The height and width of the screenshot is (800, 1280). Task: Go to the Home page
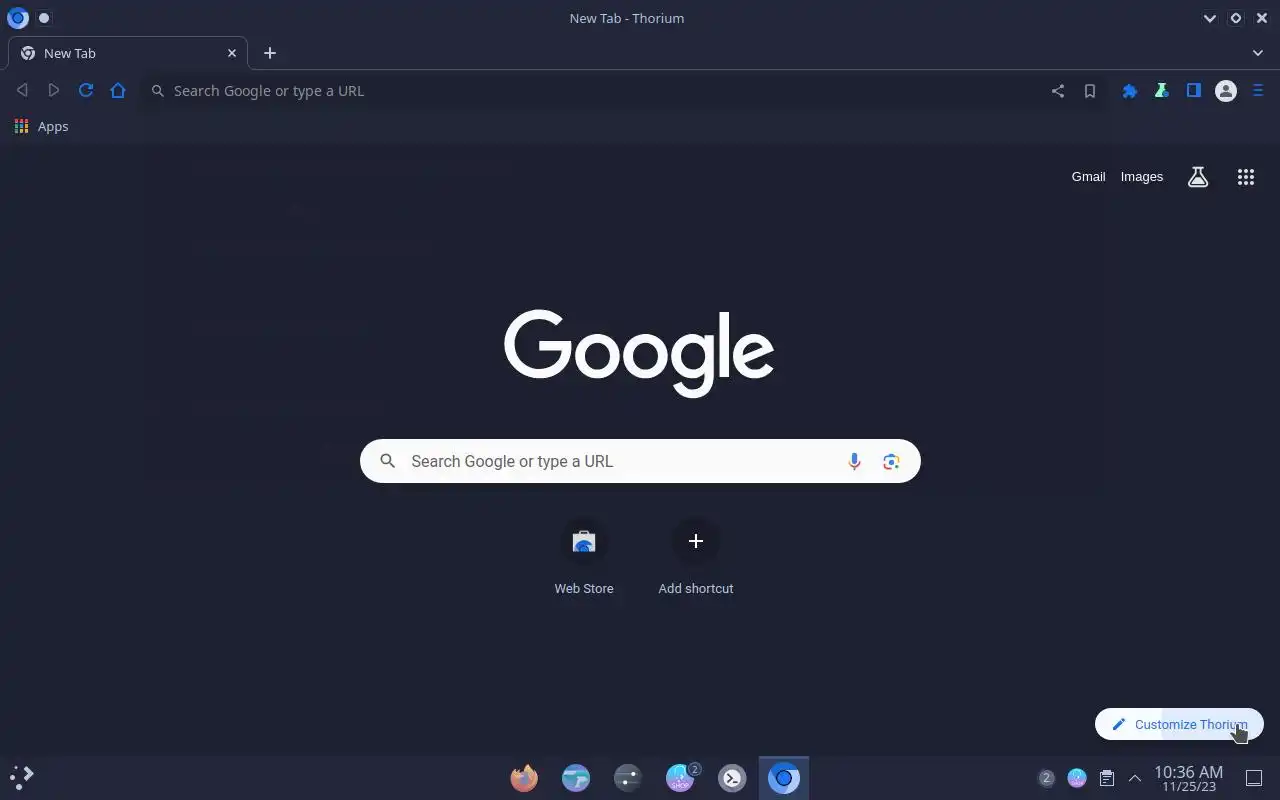coord(118,91)
